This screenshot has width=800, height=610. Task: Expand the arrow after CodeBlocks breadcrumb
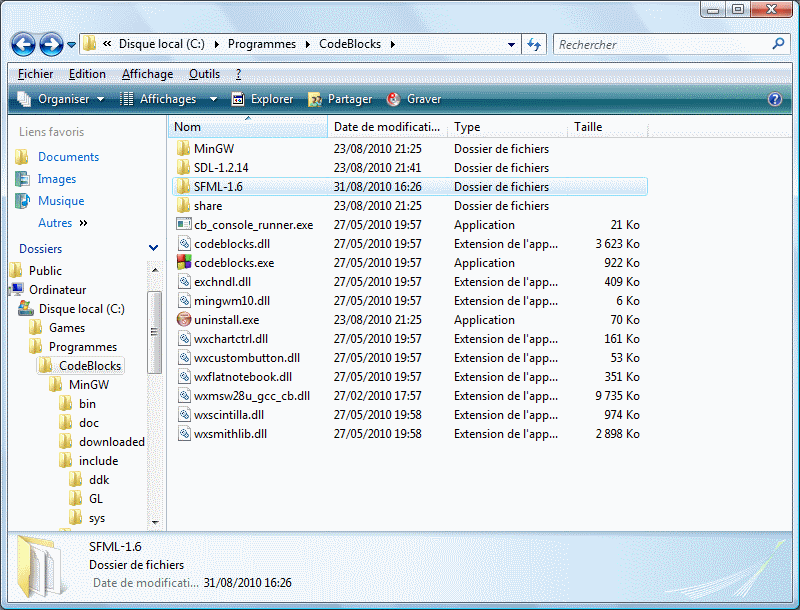pos(393,44)
